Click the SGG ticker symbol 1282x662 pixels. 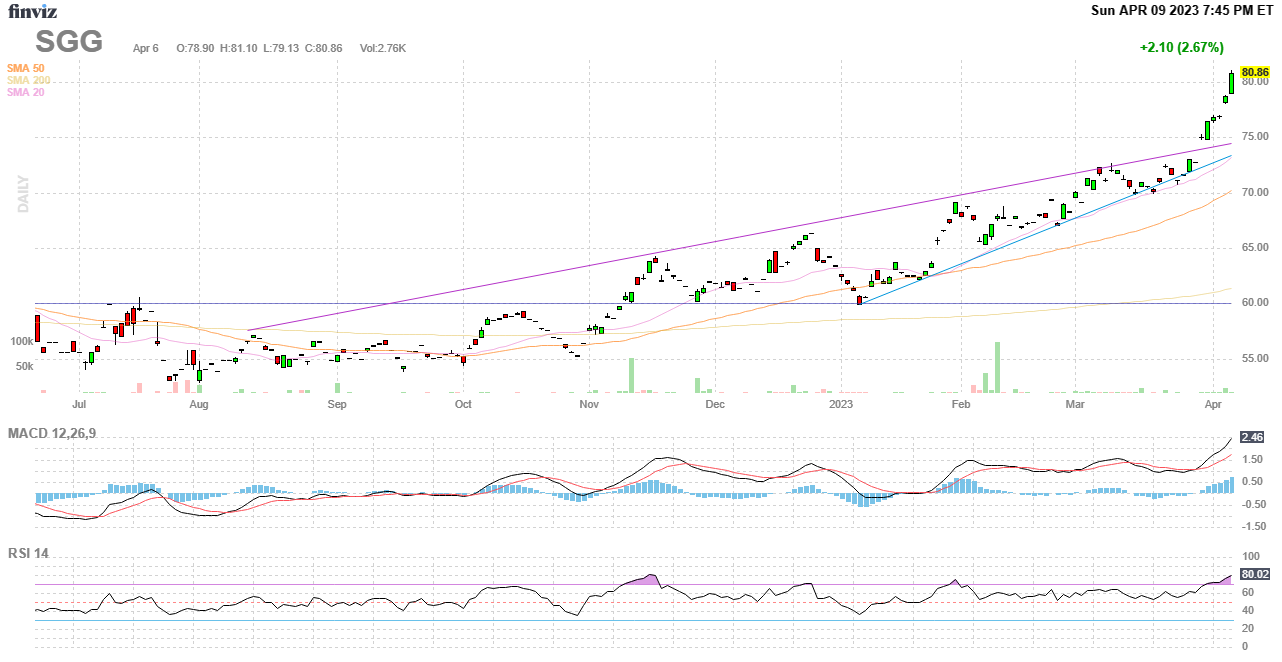(x=69, y=41)
